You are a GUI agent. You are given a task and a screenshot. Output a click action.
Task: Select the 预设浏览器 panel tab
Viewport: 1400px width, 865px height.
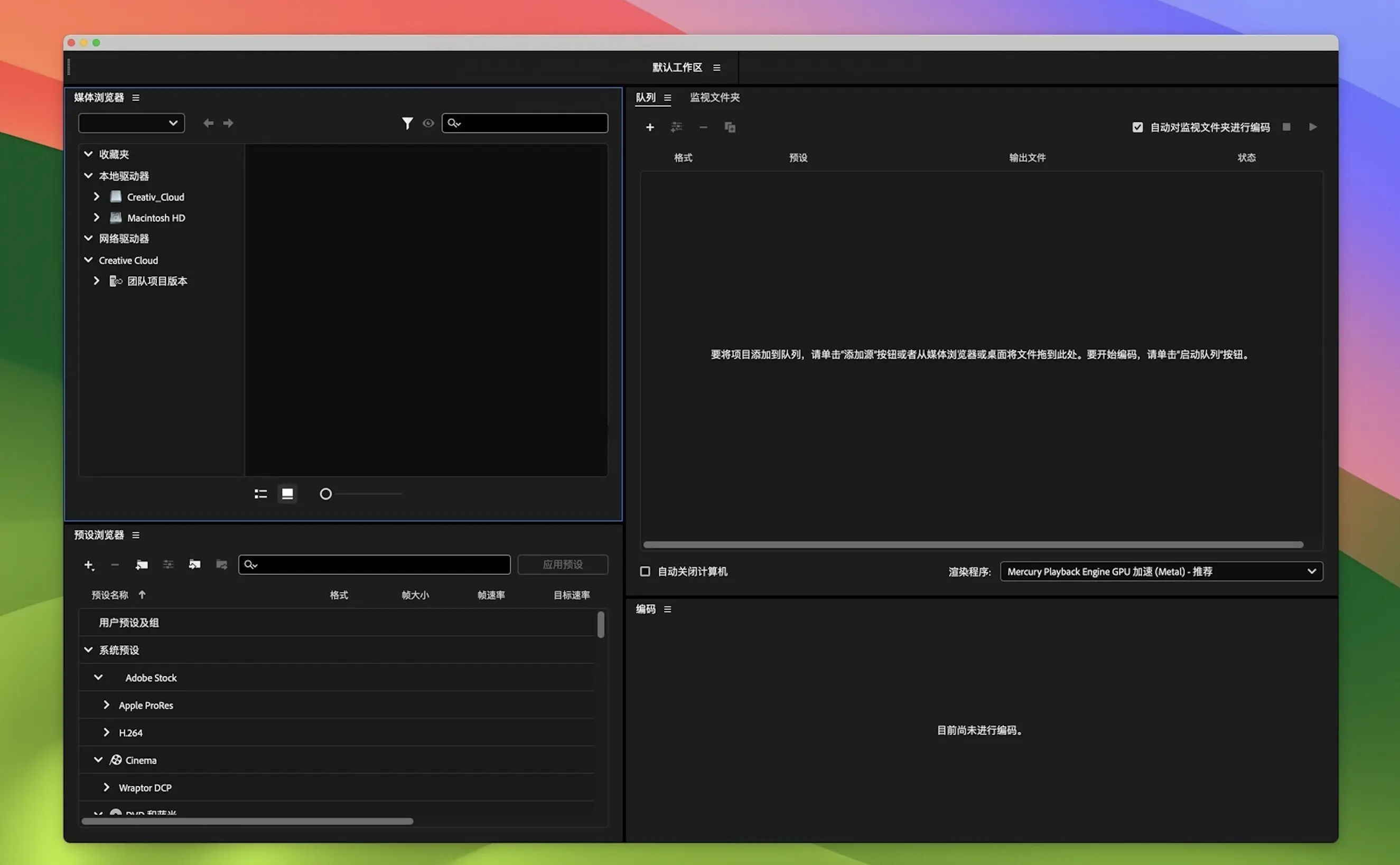tap(98, 535)
